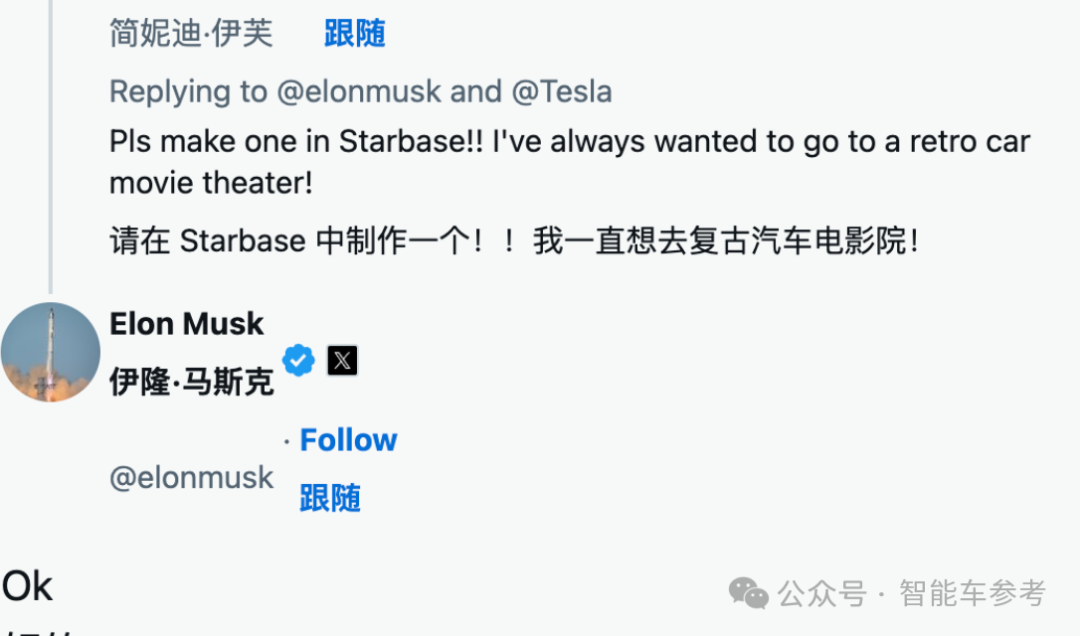Click the "Ok" reply text
Screen dimensions: 1080x636
(x=27, y=586)
